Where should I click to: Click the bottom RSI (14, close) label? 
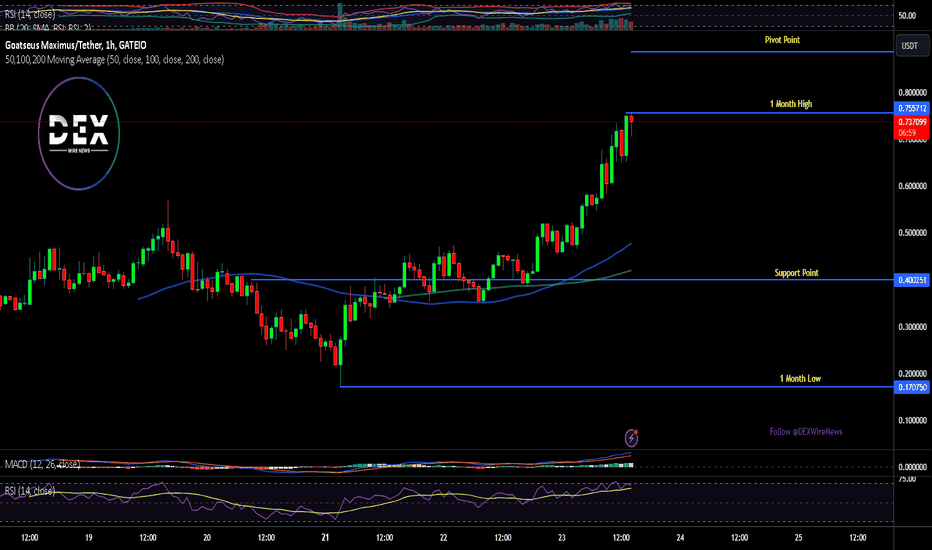[30, 491]
